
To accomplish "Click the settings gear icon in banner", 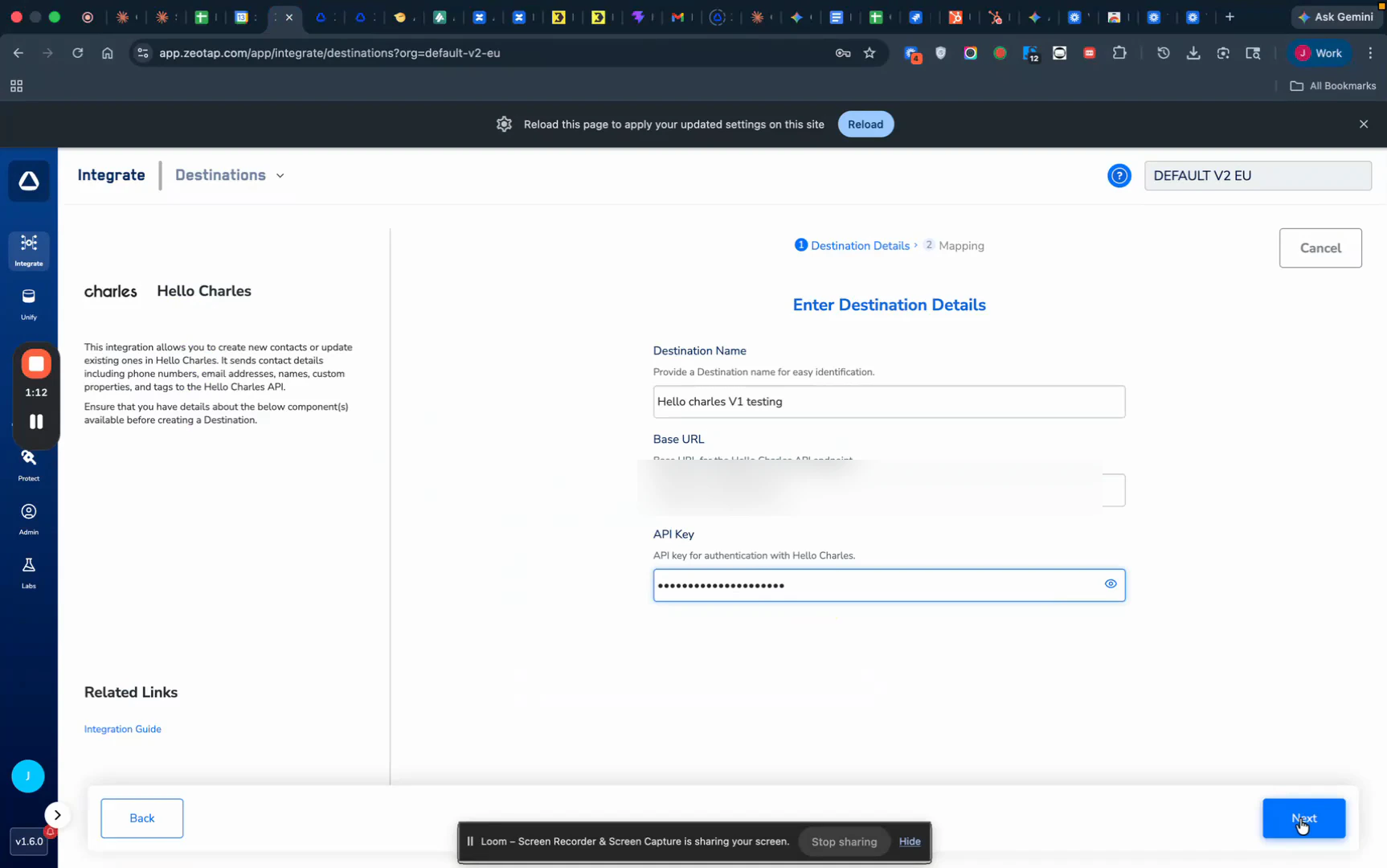I will coord(504,124).
